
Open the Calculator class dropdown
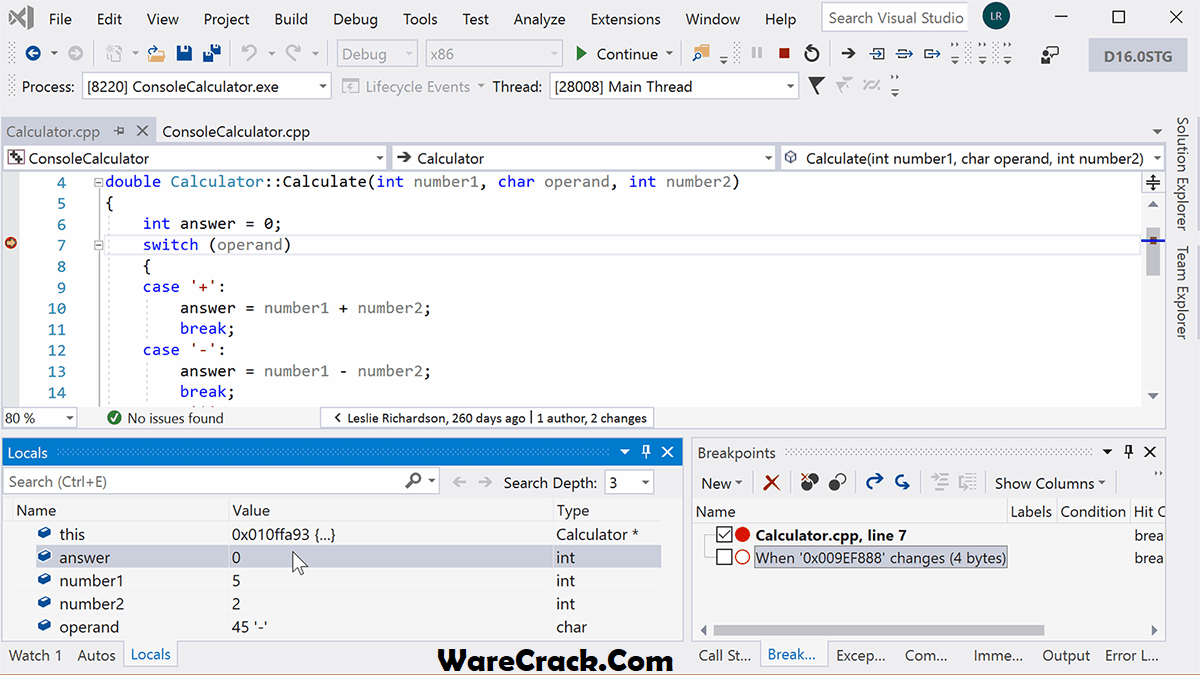click(x=768, y=158)
